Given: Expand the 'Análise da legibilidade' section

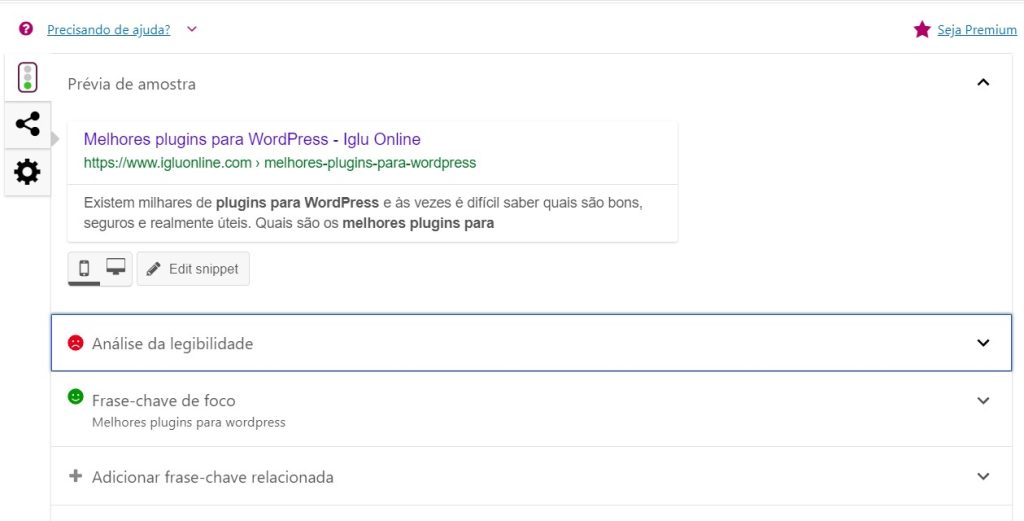Looking at the screenshot, I should click(x=531, y=343).
